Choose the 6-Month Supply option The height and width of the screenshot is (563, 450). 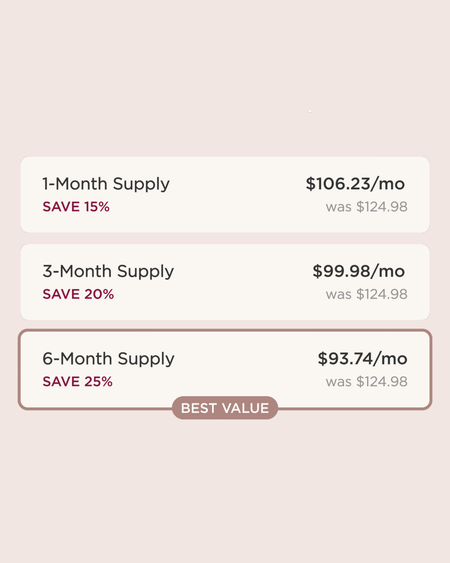point(225,369)
